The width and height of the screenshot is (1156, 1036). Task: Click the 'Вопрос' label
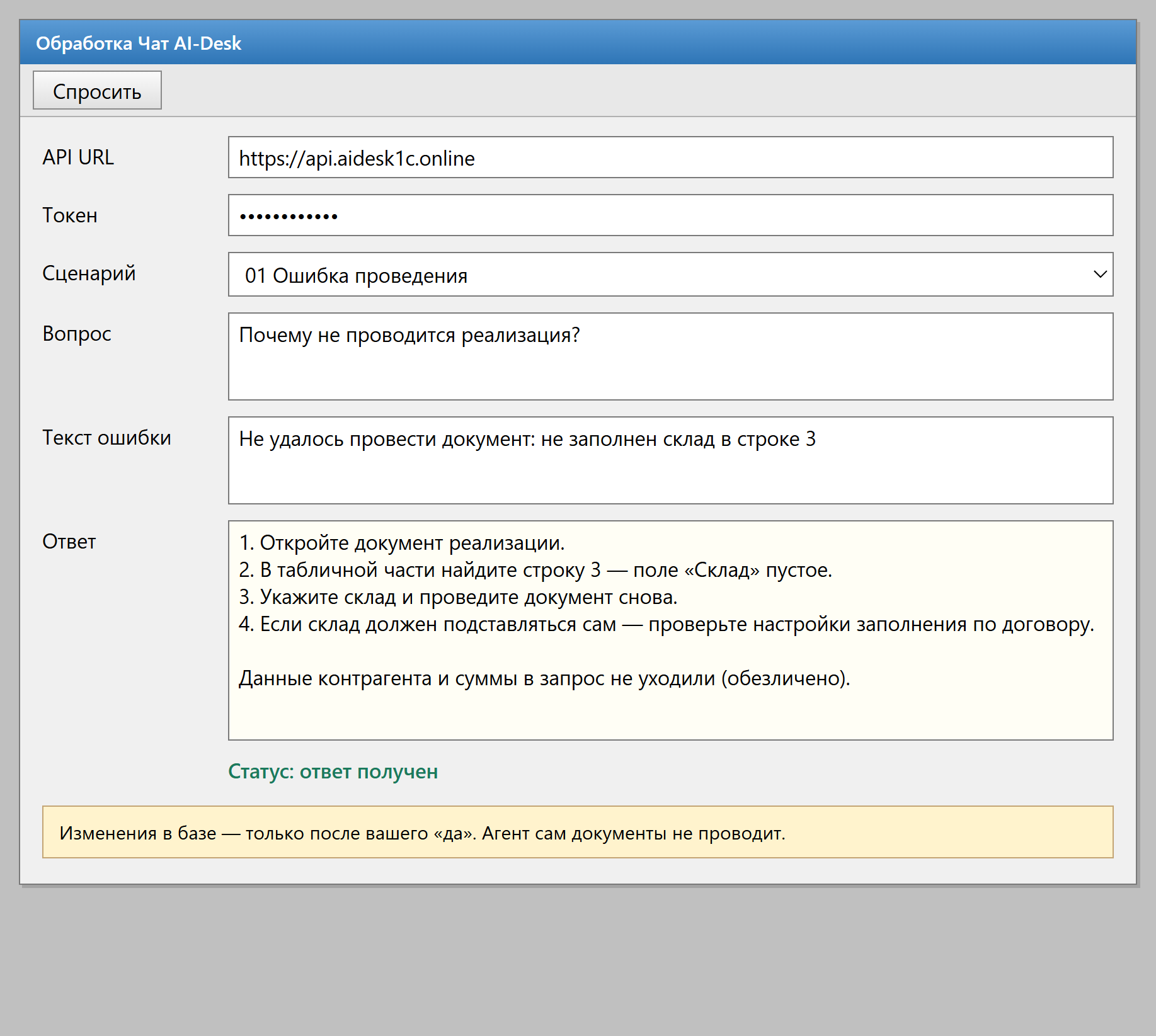pyautogui.click(x=77, y=334)
